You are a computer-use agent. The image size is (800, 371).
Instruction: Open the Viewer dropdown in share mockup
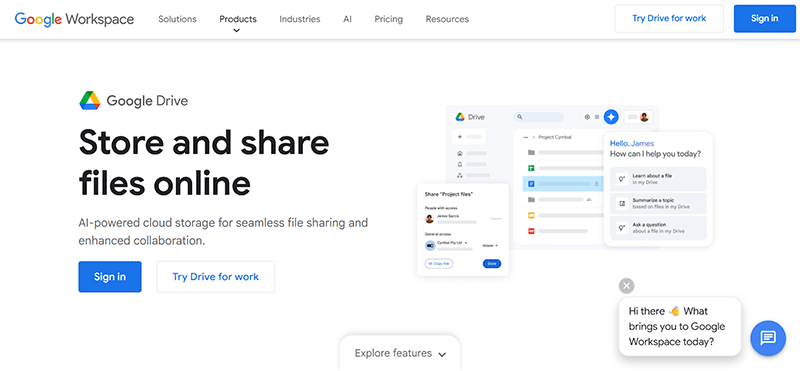tap(490, 245)
